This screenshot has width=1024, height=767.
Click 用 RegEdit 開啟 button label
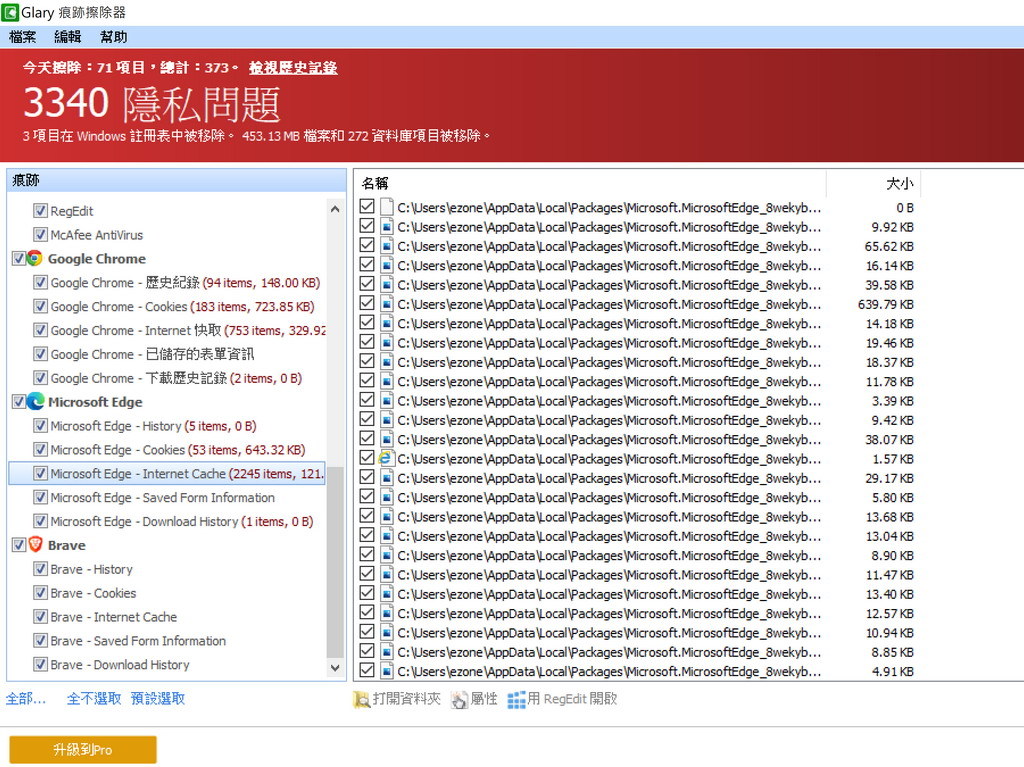click(572, 699)
